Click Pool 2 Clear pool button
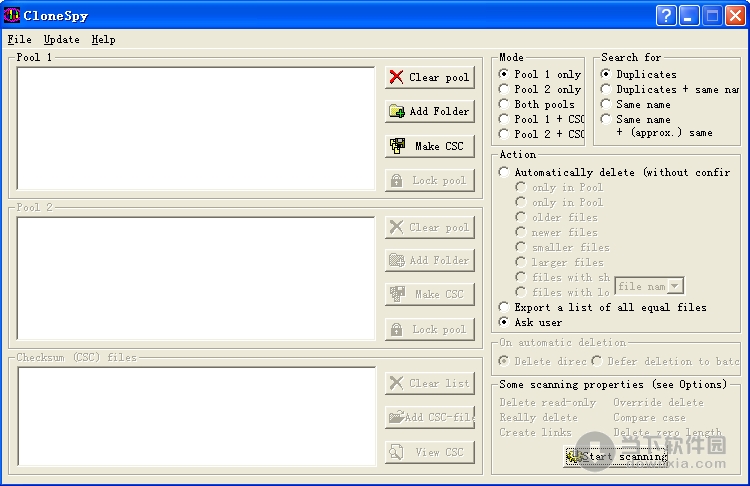This screenshot has height=486, width=750. pyautogui.click(x=430, y=227)
